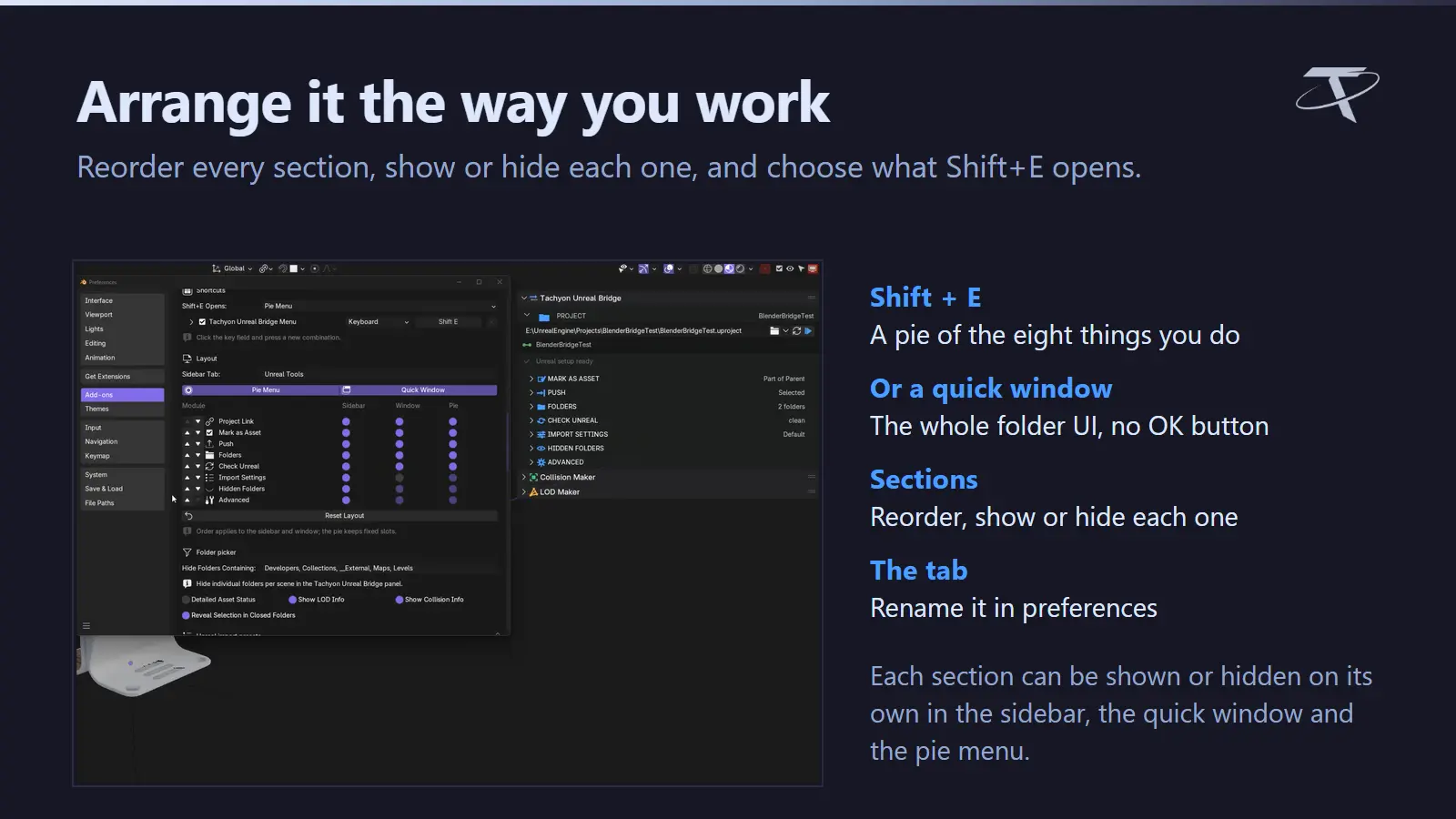Click the PUSH arrow icon in the sidebar panel
Image resolution: width=1456 pixels, height=819 pixels.
click(541, 393)
